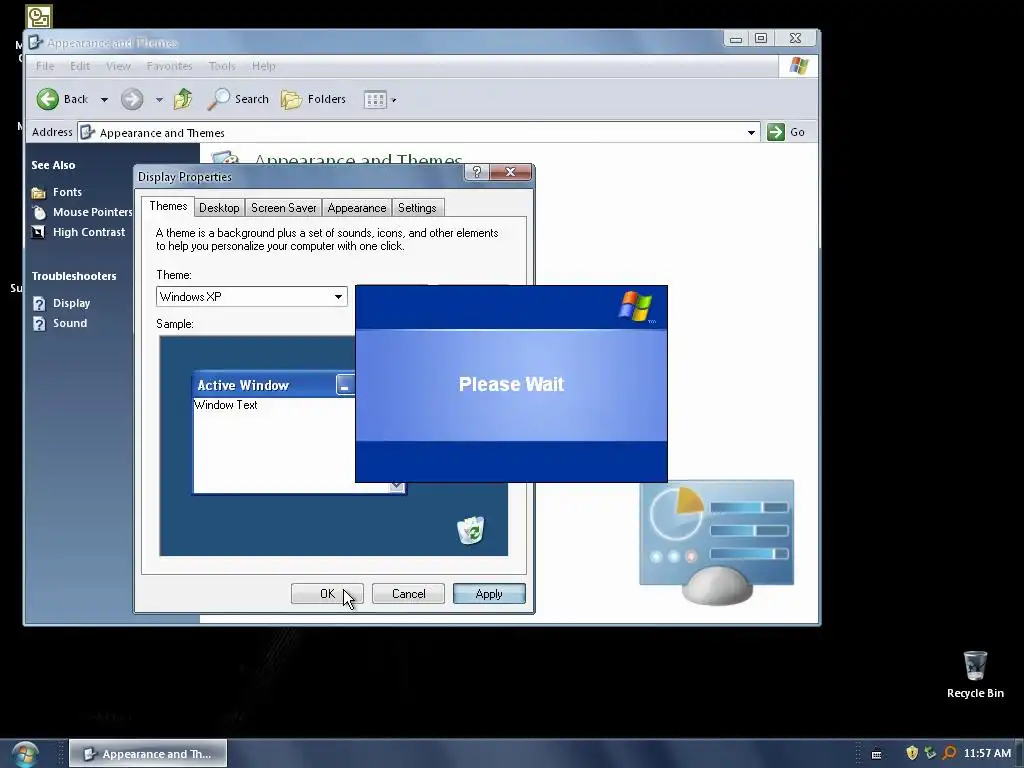The width and height of the screenshot is (1024, 768).
Task: Open the View menu
Action: [x=118, y=66]
